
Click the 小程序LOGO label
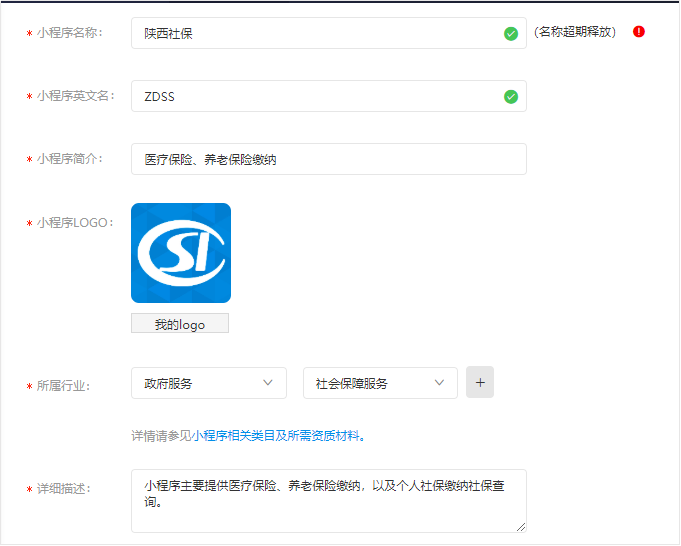pyautogui.click(x=75, y=223)
